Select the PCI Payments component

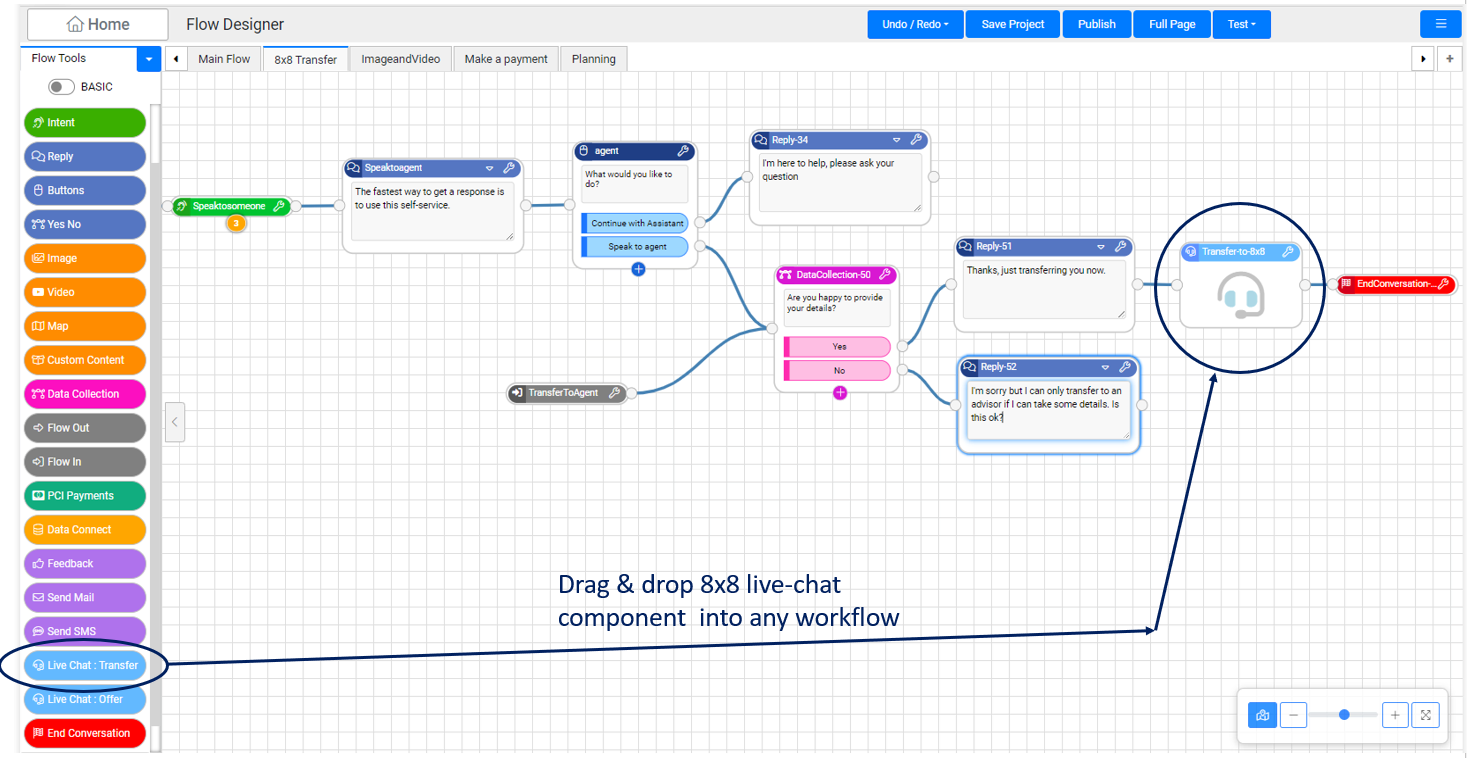coord(84,495)
